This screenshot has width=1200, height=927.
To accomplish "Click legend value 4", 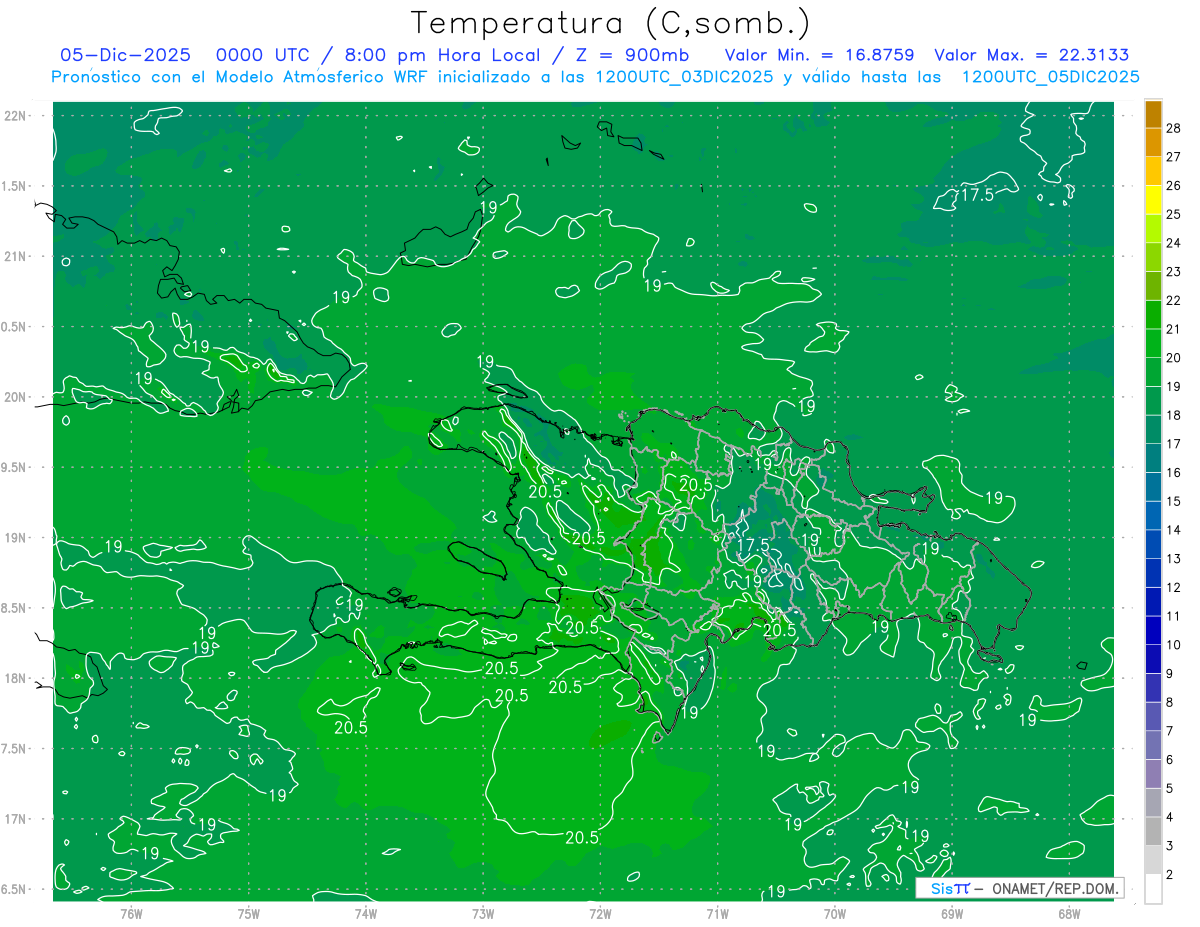I will pyautogui.click(x=1170, y=817).
